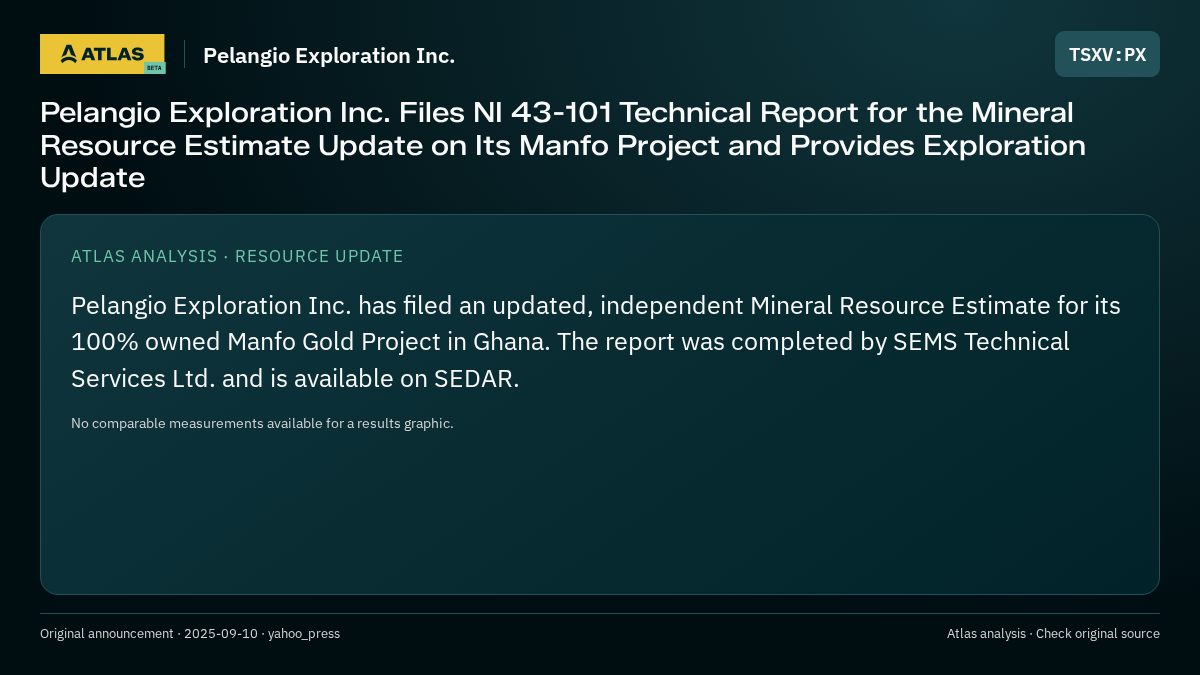
Task: Click the summary paragraph mentioning Manfo Gold Project
Action: (x=596, y=342)
